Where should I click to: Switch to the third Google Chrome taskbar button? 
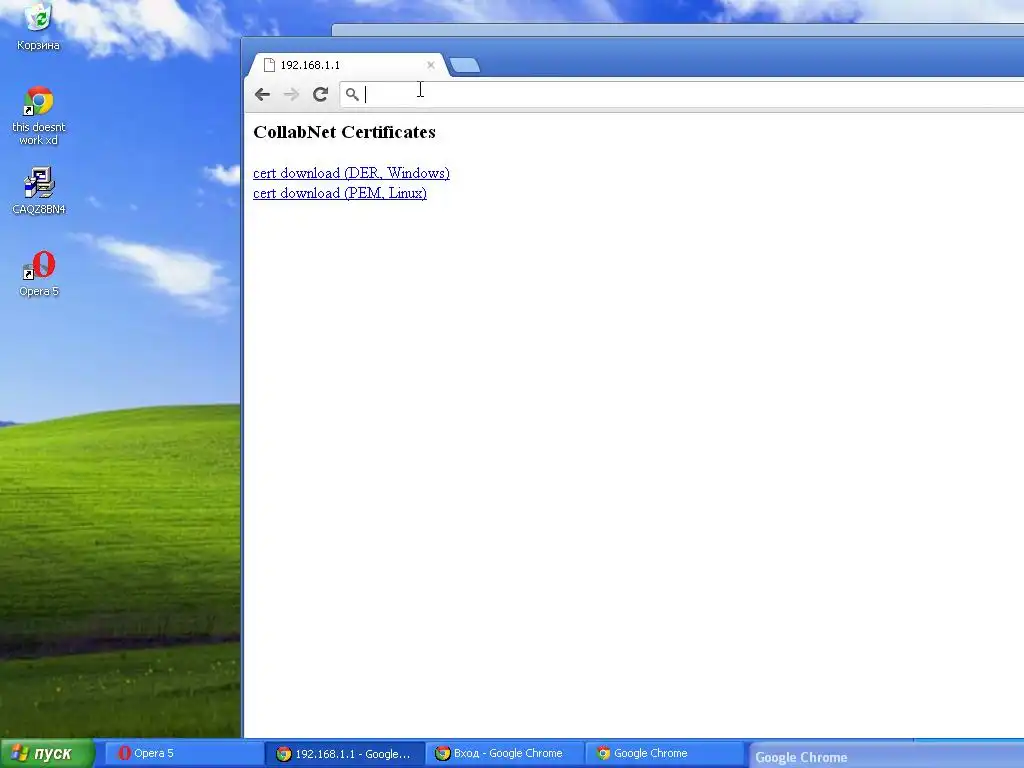[664, 754]
